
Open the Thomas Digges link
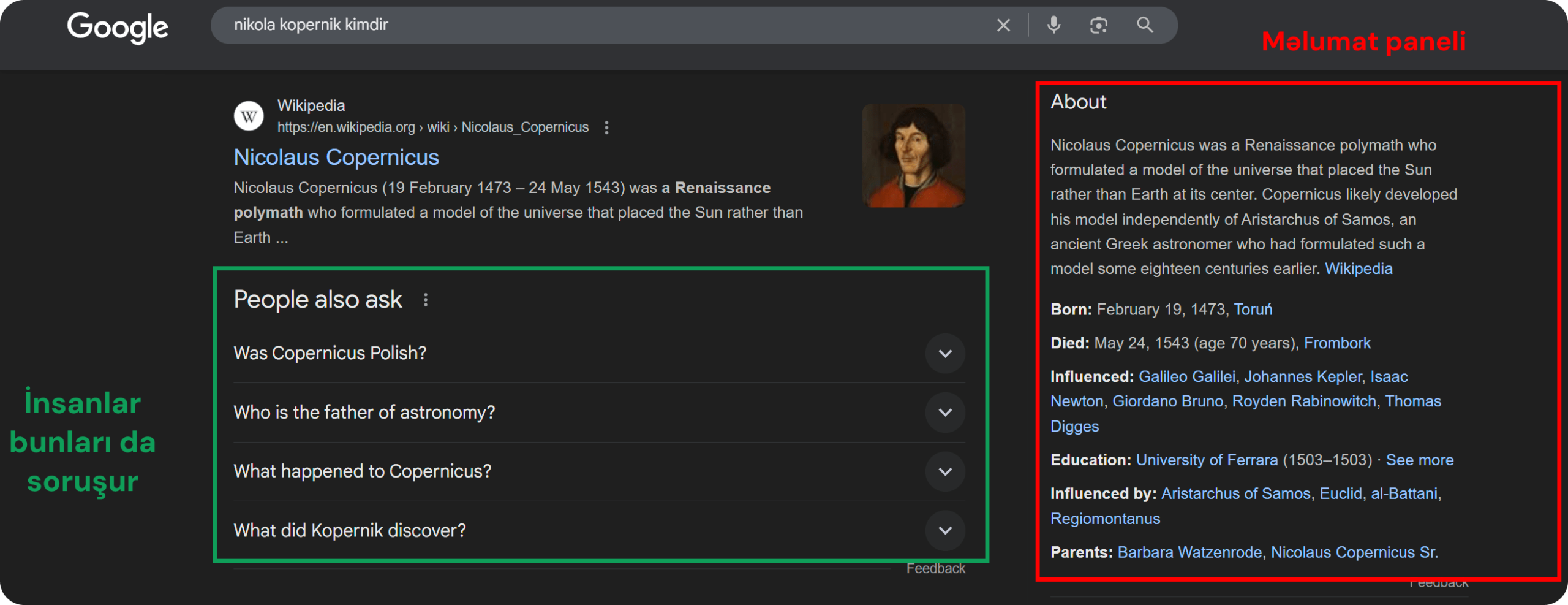coord(1413,401)
